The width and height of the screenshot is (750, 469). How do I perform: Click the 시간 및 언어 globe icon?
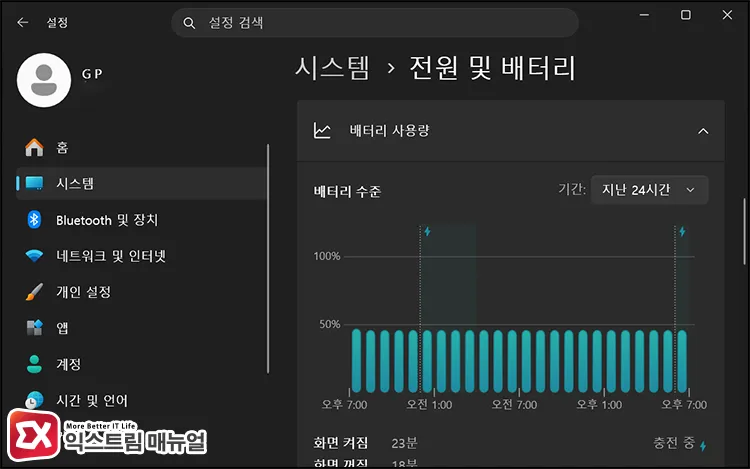click(x=34, y=400)
